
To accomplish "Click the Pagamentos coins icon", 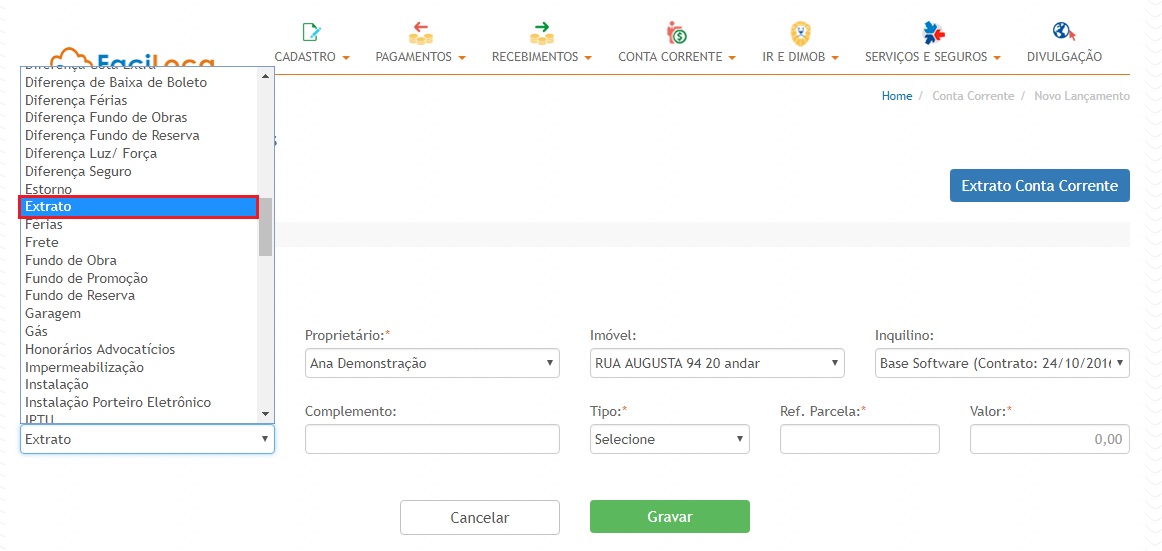I will pyautogui.click(x=421, y=32).
